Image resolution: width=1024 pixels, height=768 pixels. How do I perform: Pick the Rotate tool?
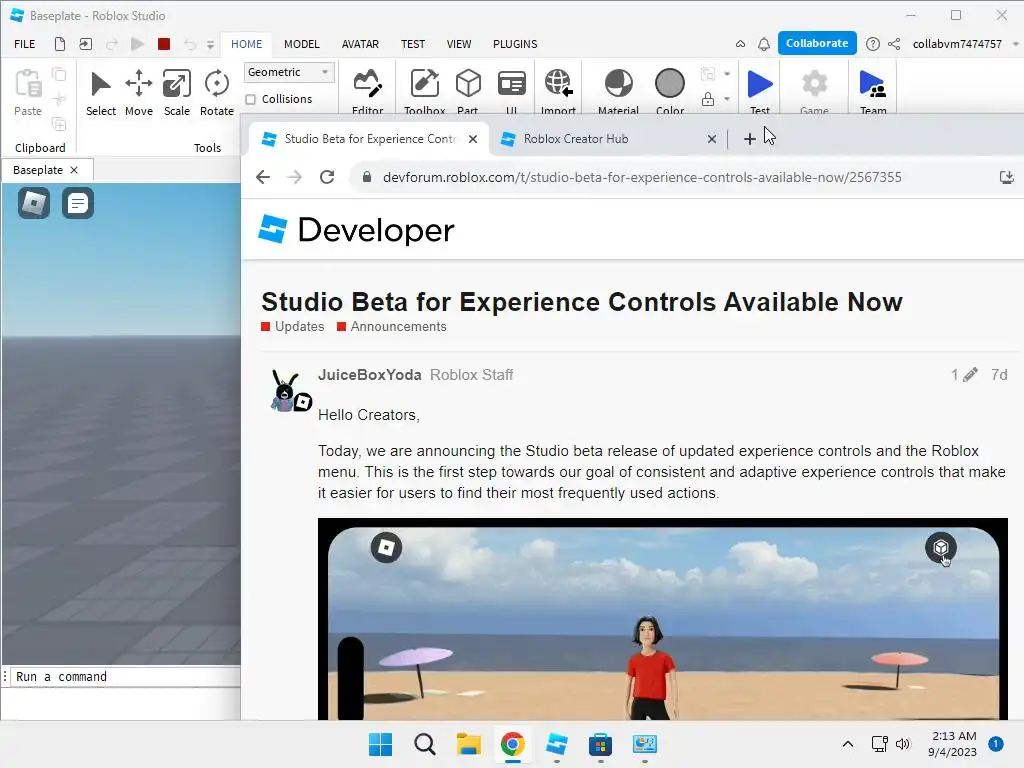click(x=217, y=93)
